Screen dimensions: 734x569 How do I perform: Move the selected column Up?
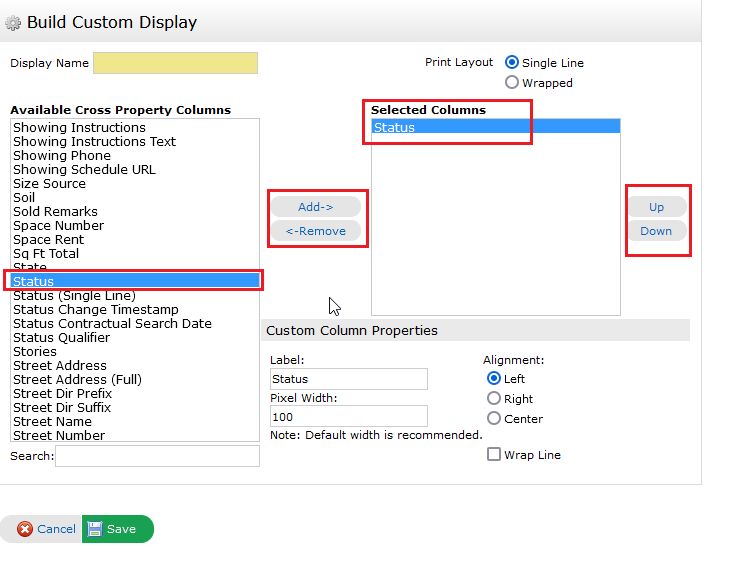656,207
